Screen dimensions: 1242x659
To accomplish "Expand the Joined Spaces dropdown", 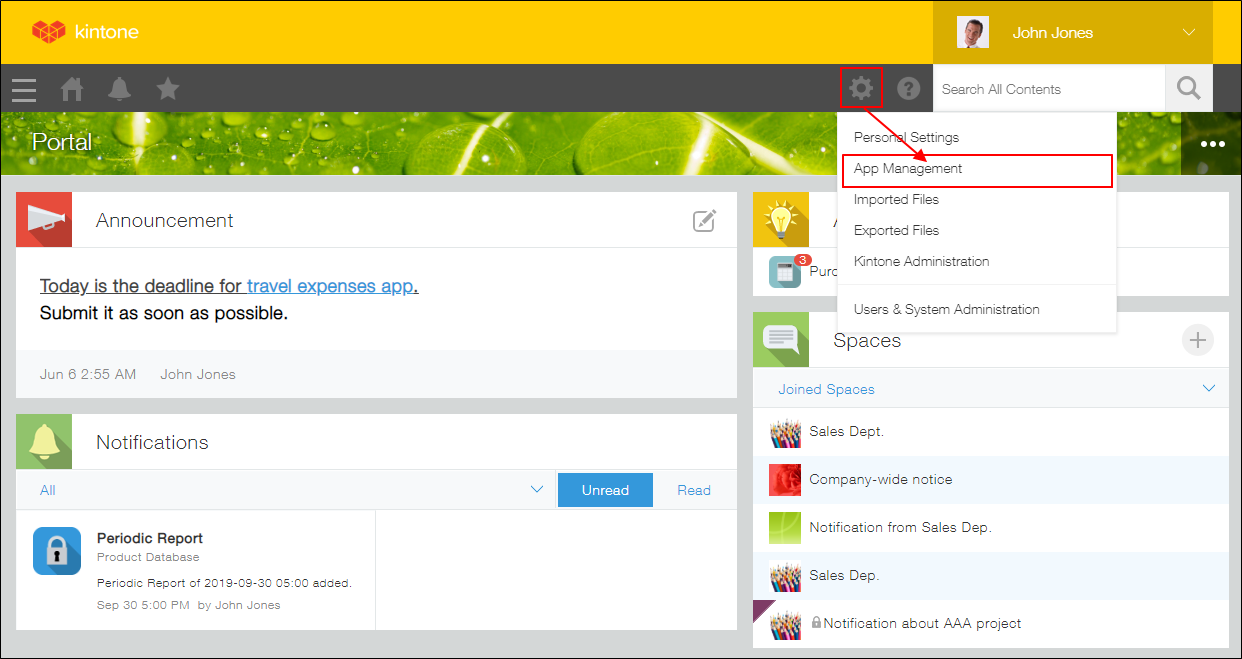I will [x=1209, y=389].
